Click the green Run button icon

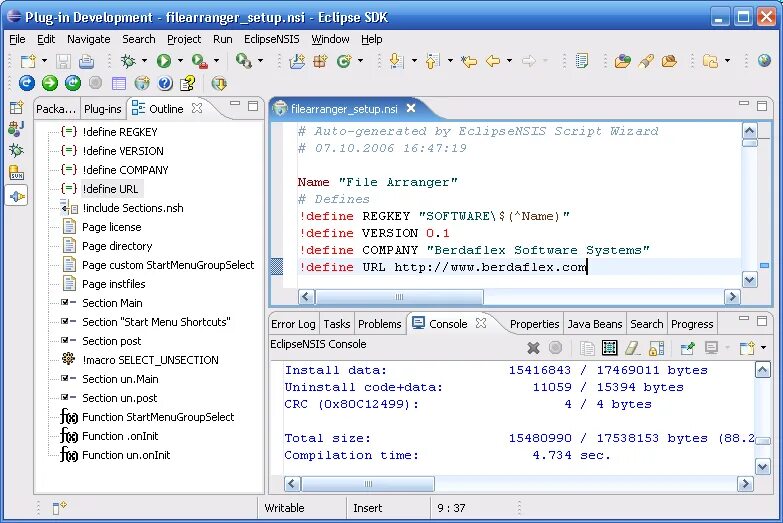coord(164,61)
